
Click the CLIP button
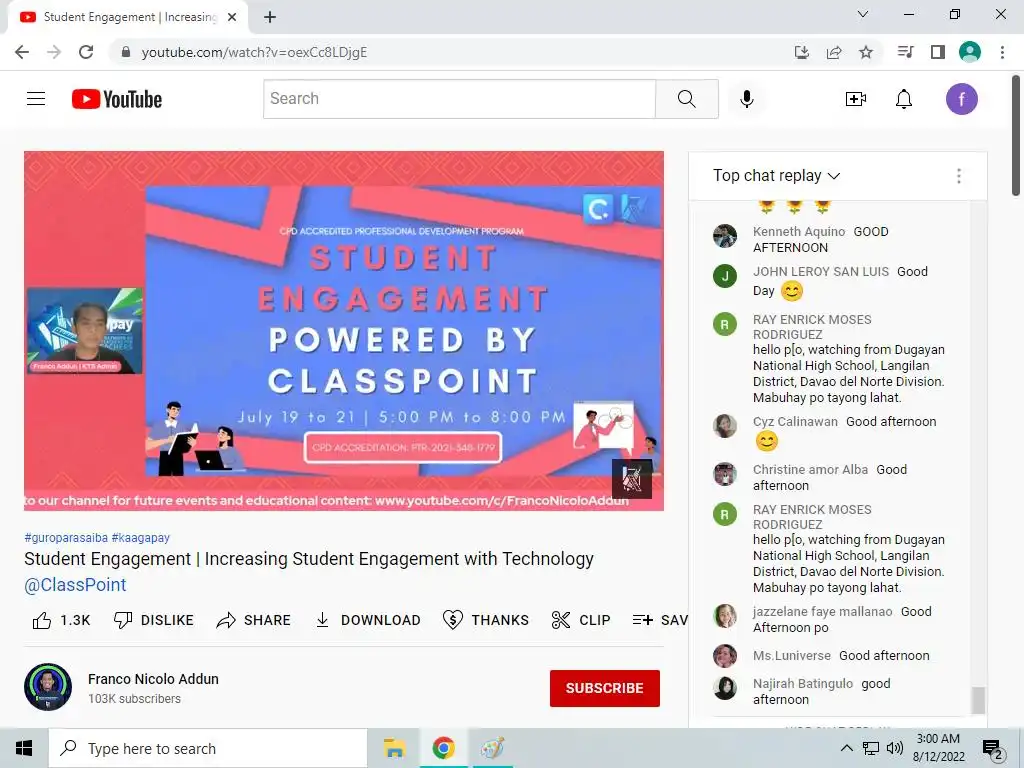581,620
